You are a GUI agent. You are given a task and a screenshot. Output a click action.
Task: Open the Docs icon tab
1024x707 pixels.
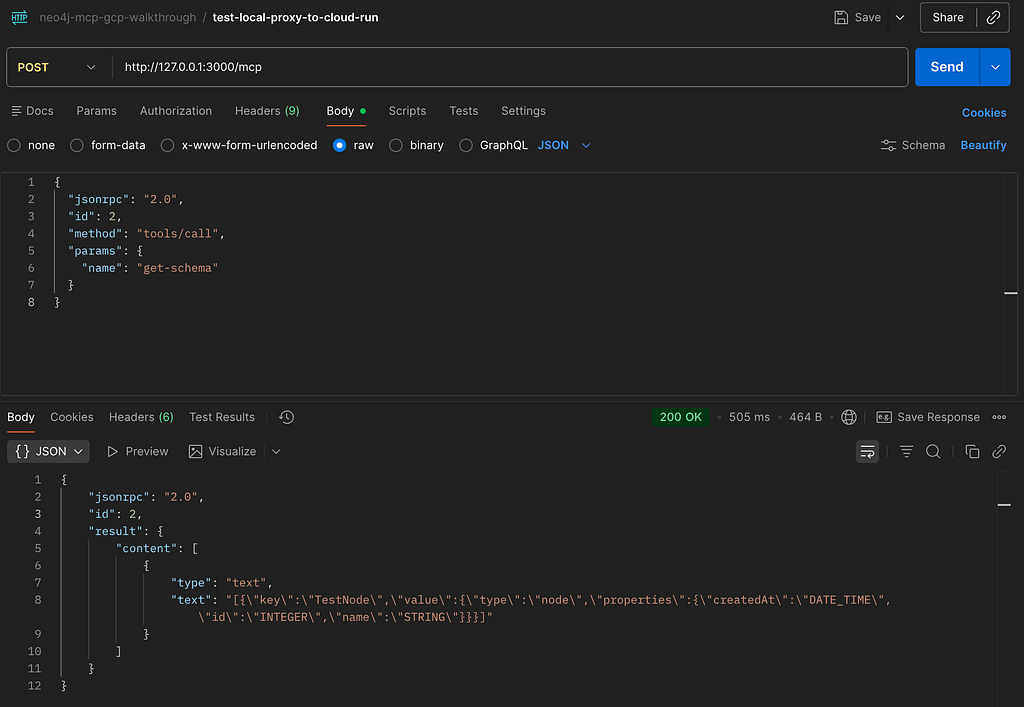click(x=33, y=111)
